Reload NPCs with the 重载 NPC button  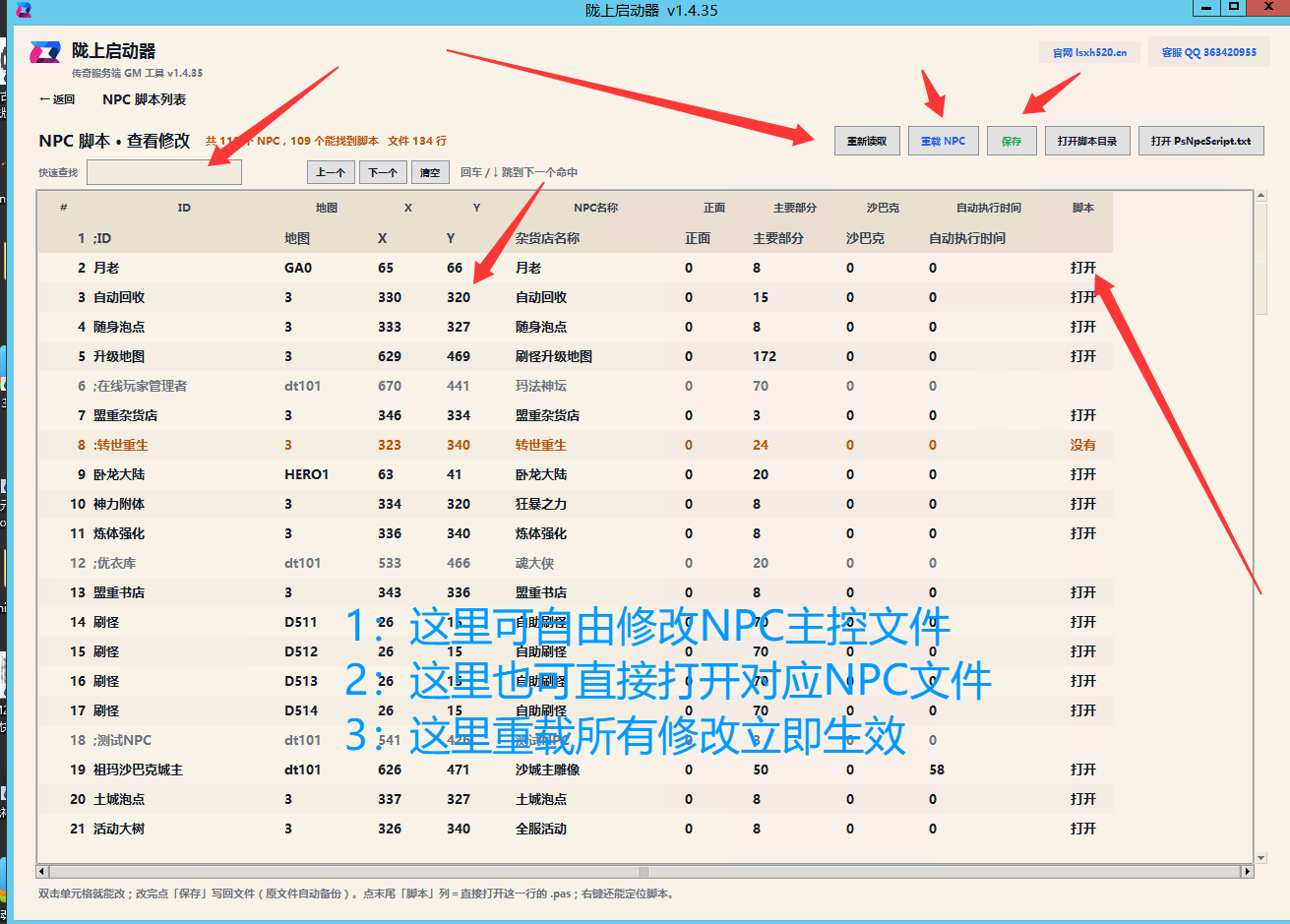coord(943,141)
